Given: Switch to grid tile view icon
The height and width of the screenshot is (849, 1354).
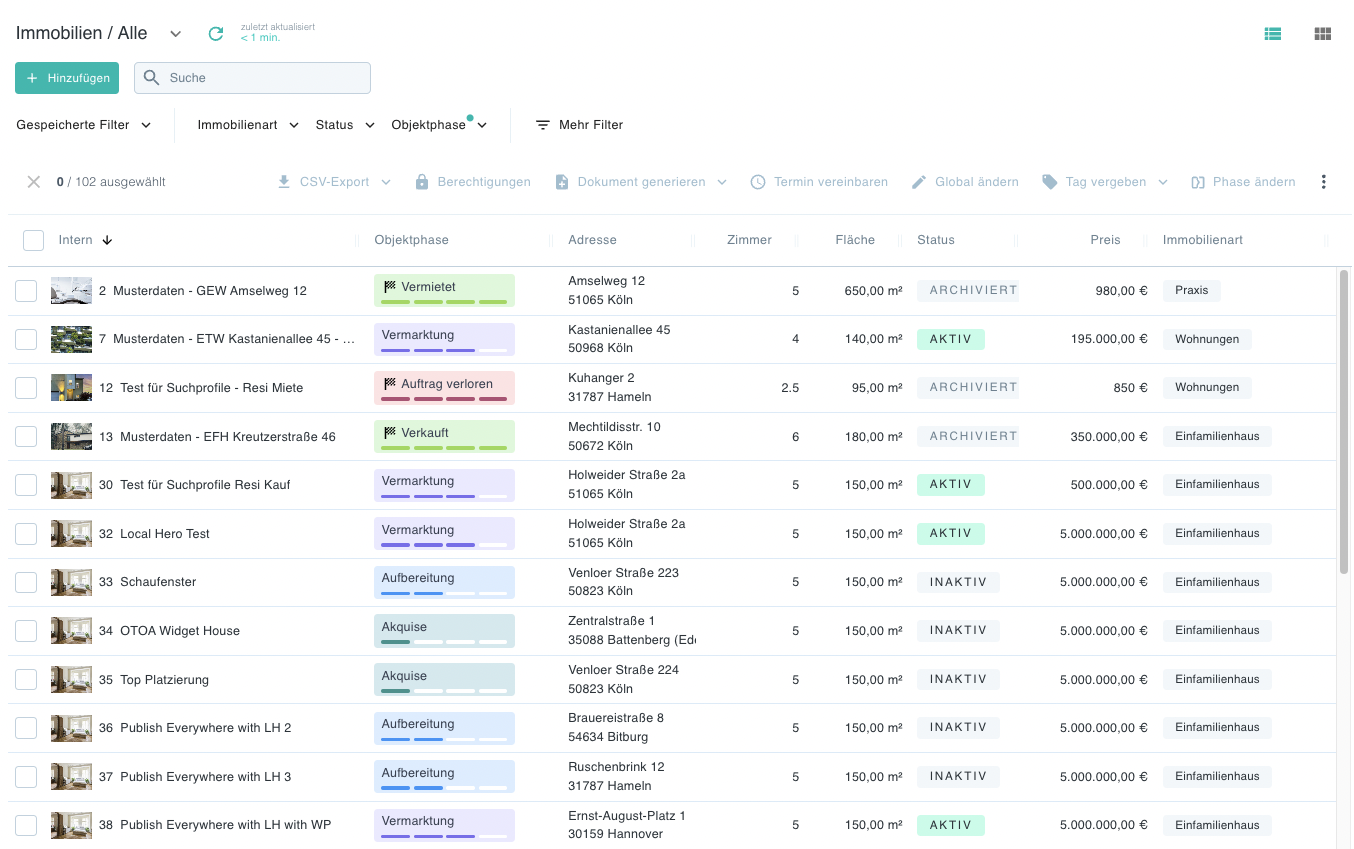Looking at the screenshot, I should (x=1322, y=33).
